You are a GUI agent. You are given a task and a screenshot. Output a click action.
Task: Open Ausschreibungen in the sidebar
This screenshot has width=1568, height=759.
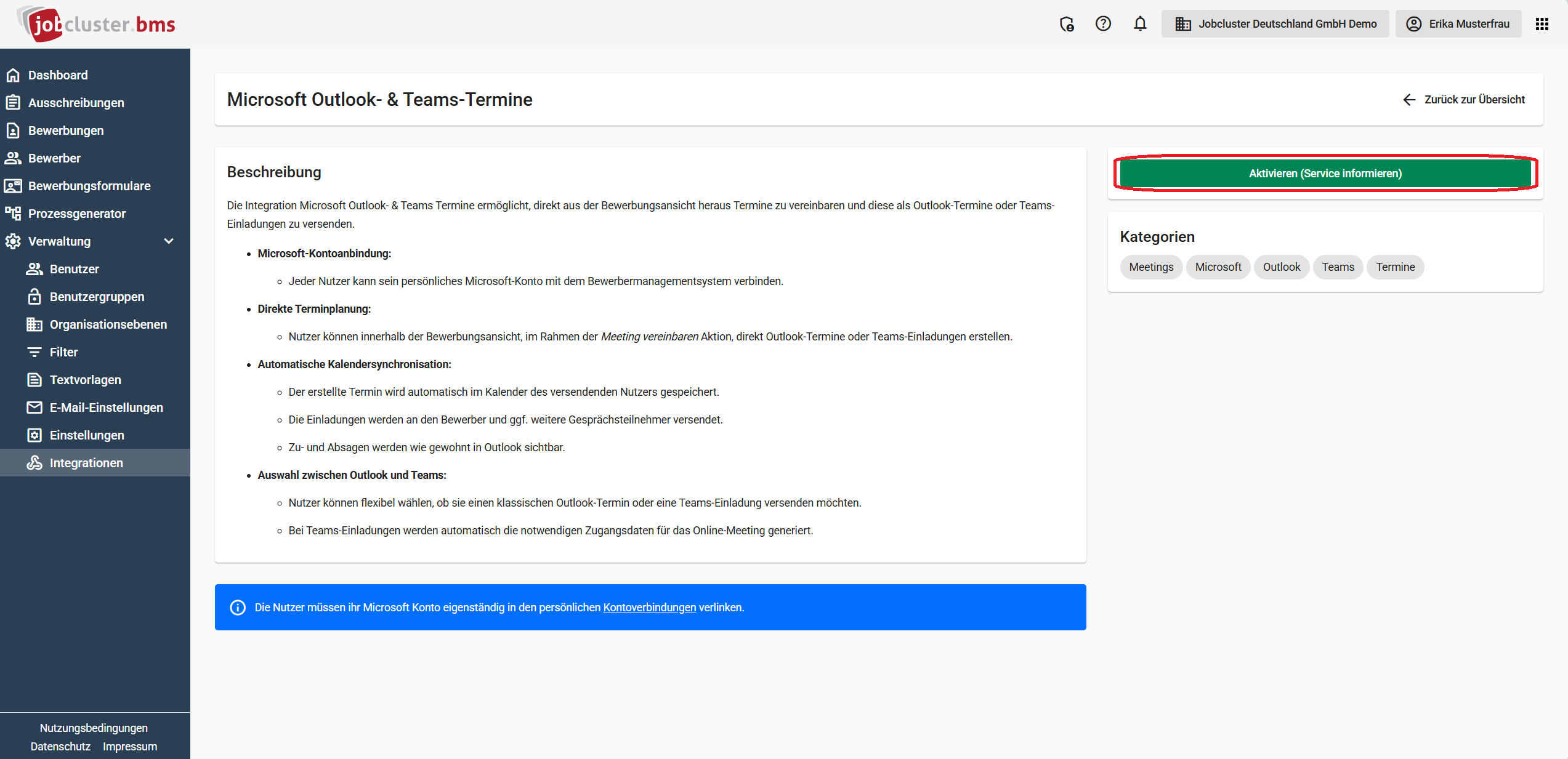click(95, 103)
